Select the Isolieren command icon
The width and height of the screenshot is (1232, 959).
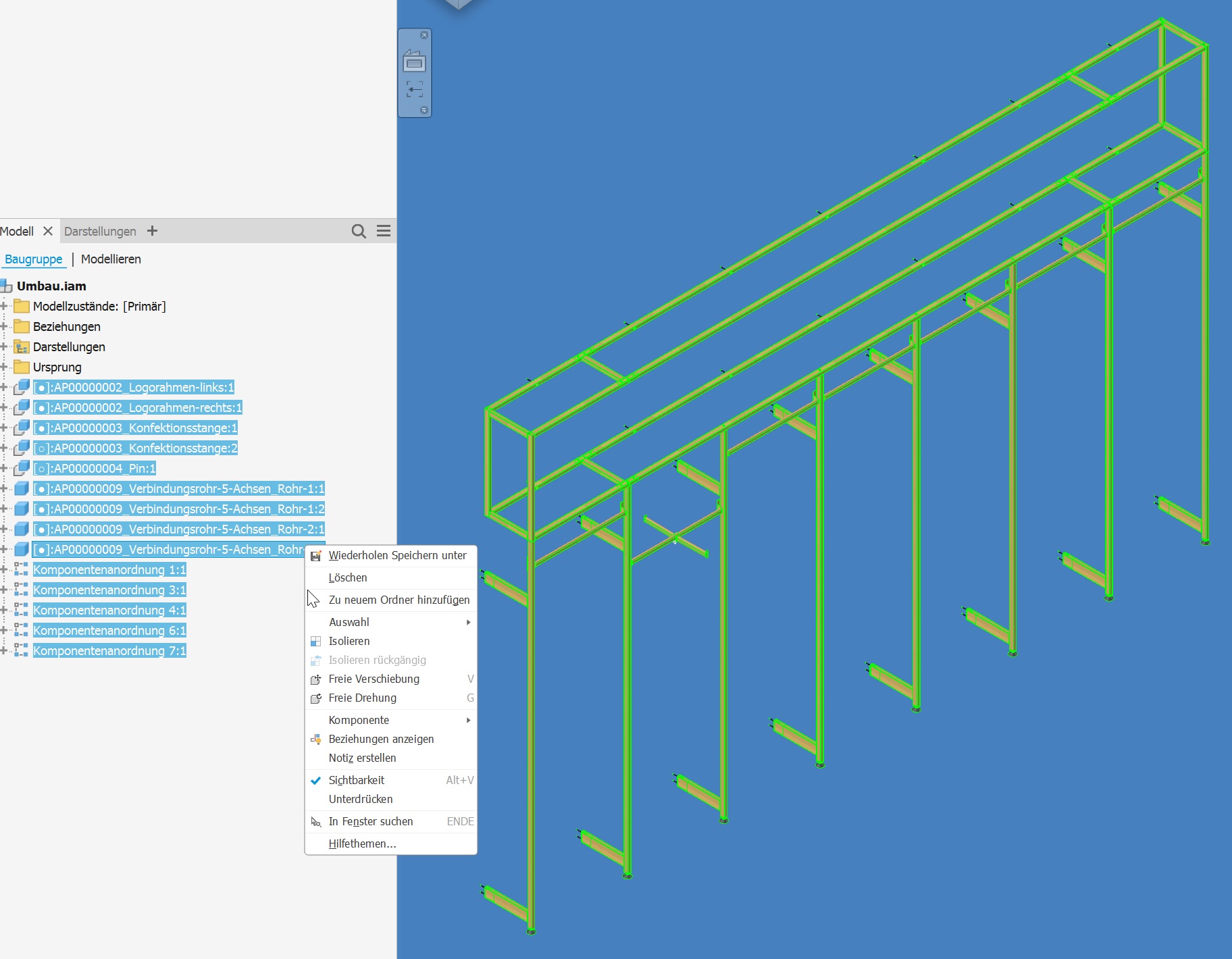317,641
